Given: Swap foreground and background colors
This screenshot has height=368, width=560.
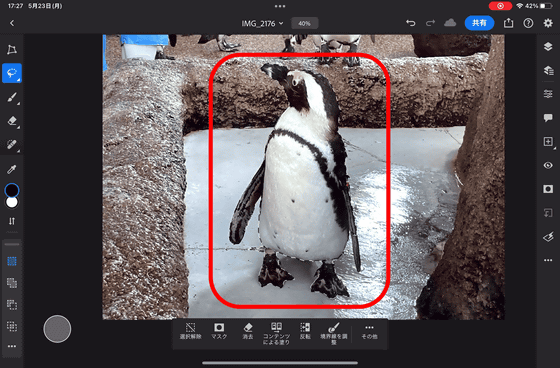Looking at the screenshot, I should (x=12, y=221).
